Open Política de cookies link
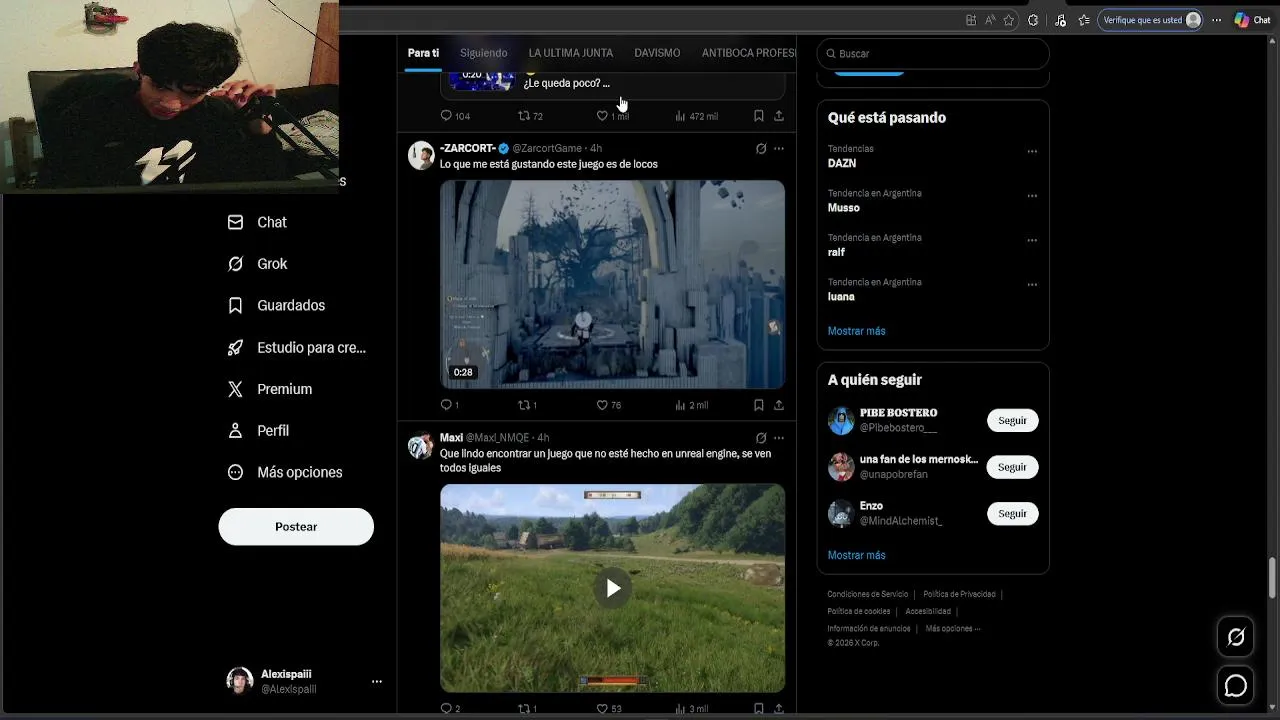1280x720 pixels. [x=859, y=611]
